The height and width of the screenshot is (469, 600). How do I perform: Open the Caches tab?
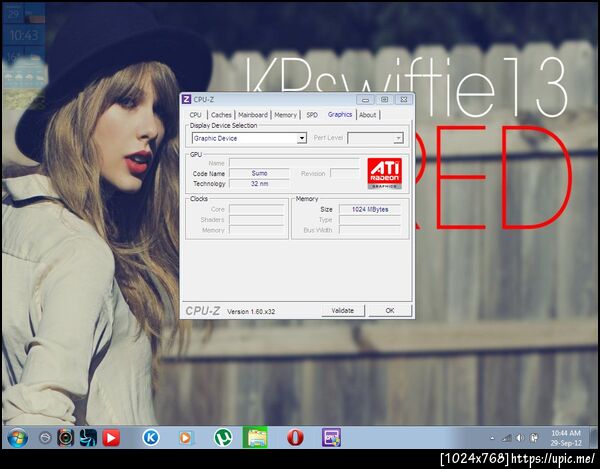tap(221, 115)
